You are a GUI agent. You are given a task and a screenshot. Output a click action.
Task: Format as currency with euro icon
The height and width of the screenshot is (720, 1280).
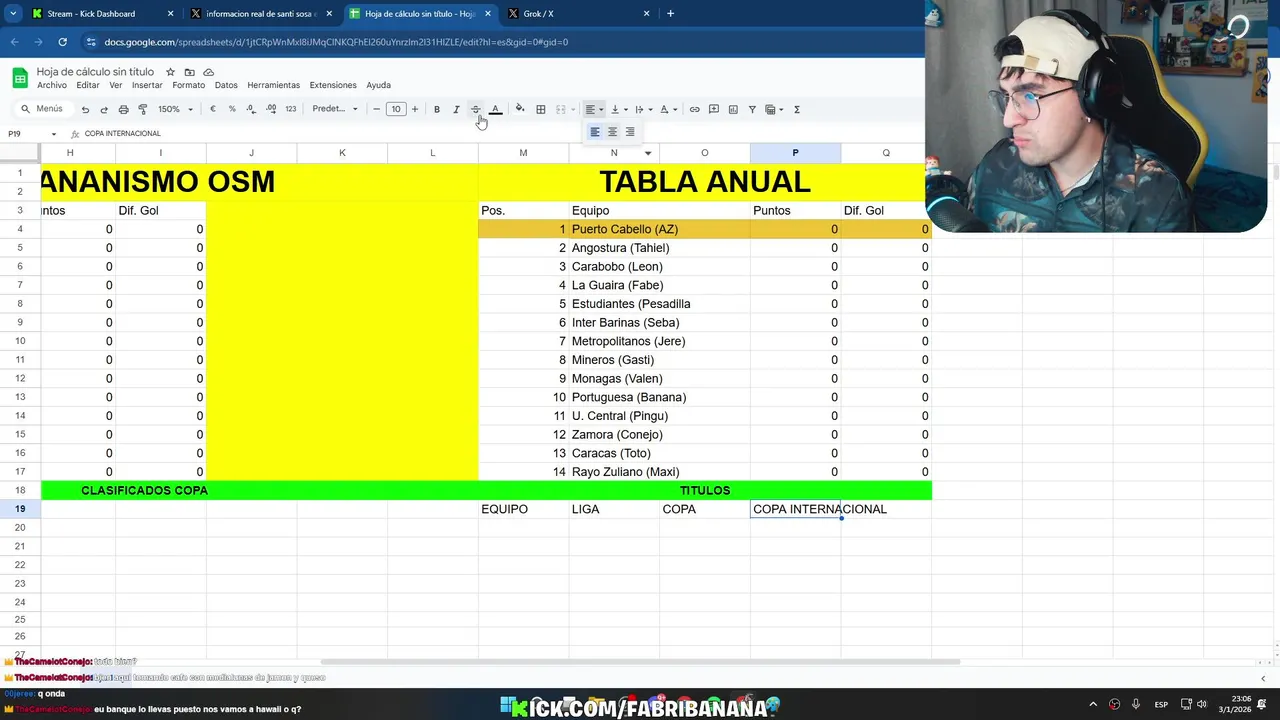[x=213, y=109]
